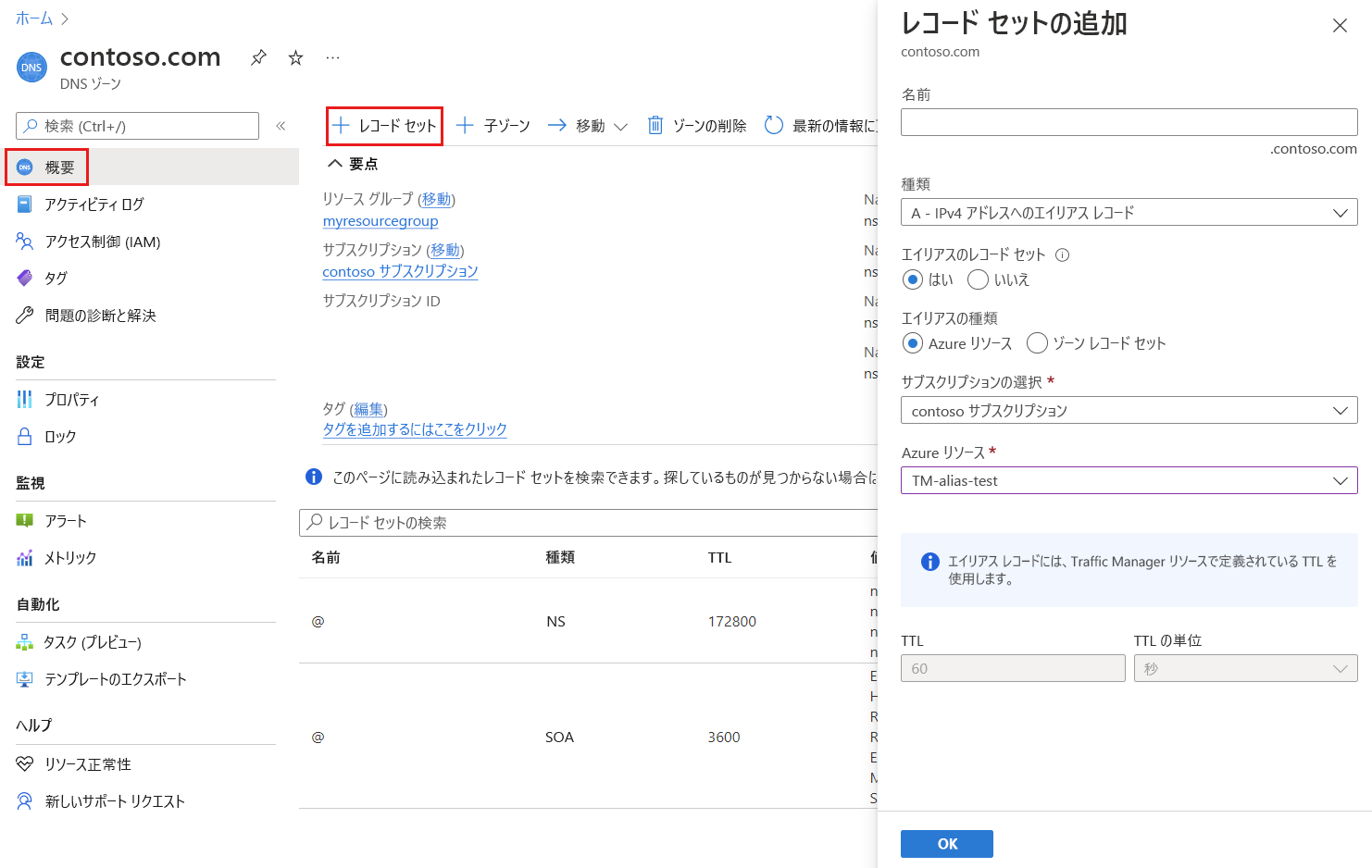Collapse the 要点 section
Screen dimensions: 1372x868
[335, 164]
